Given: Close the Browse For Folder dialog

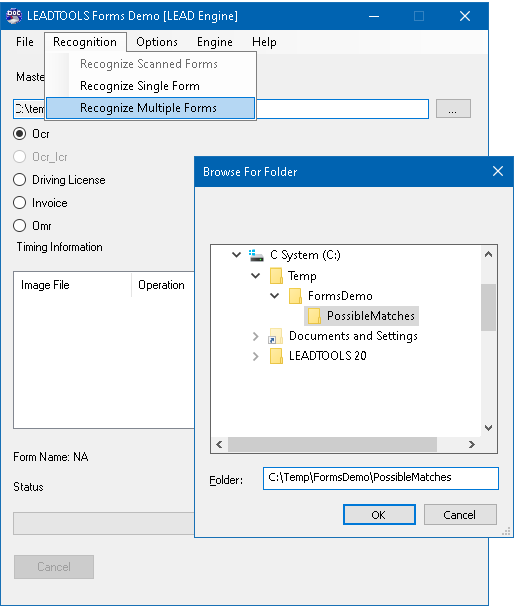Looking at the screenshot, I should [x=498, y=171].
